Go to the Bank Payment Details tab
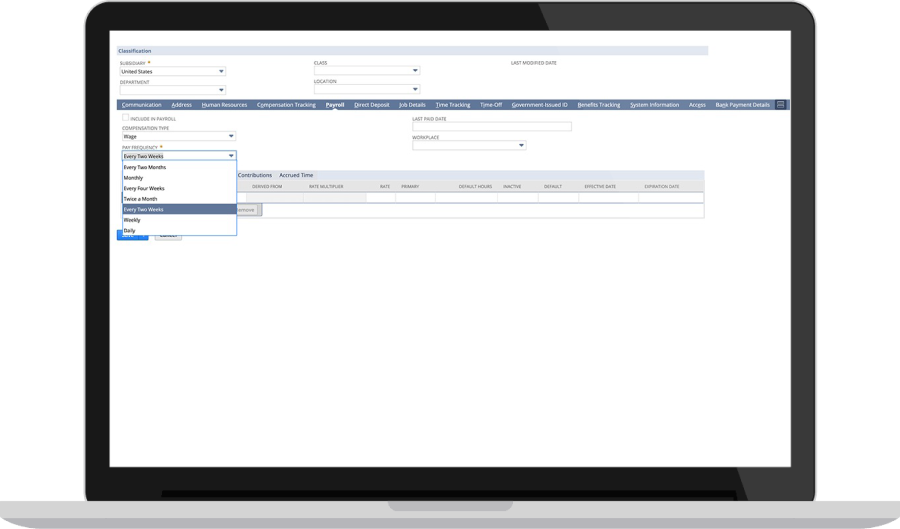The height and width of the screenshot is (529, 900). (742, 105)
